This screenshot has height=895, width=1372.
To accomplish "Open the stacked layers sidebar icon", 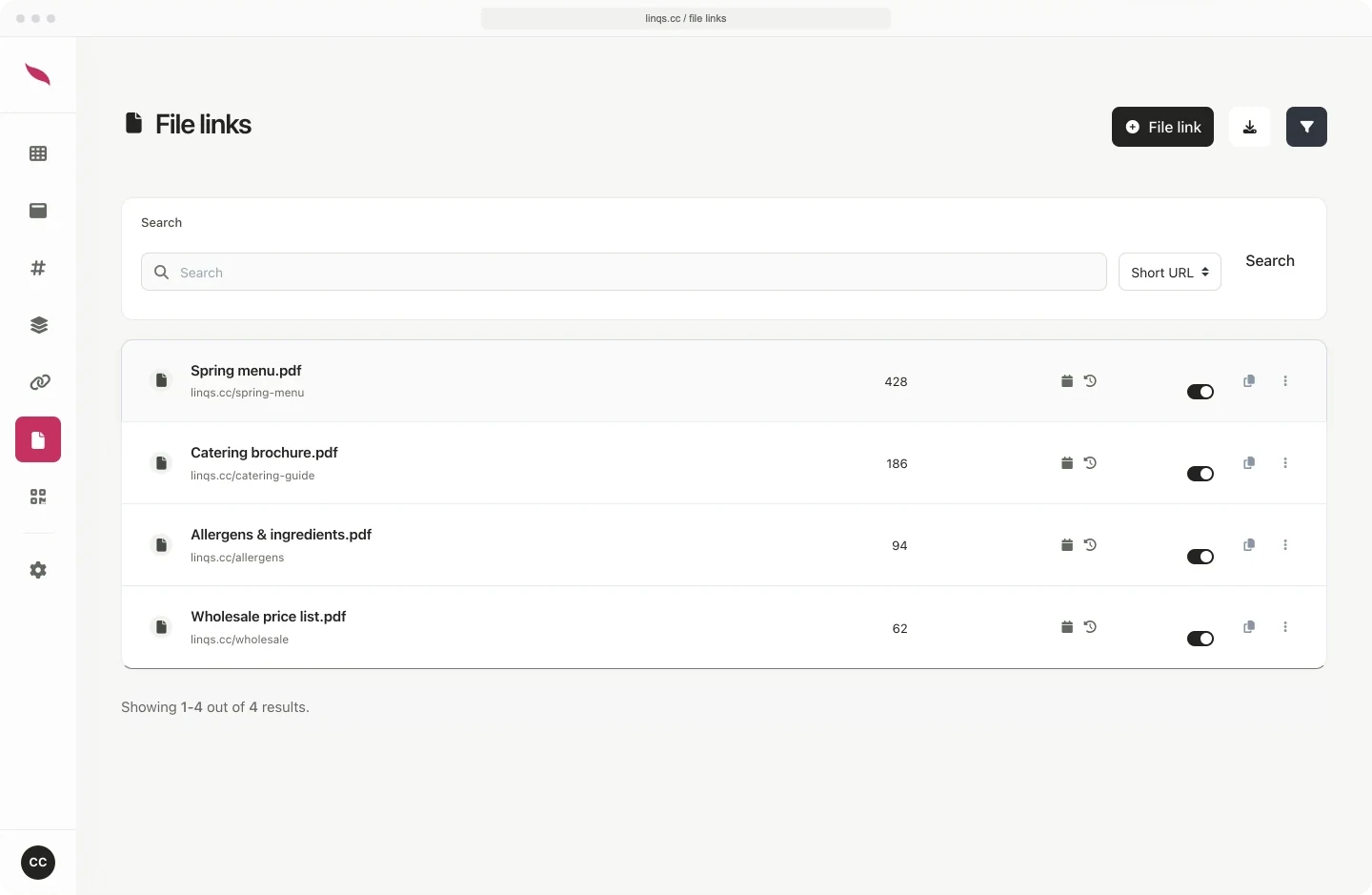I will pyautogui.click(x=38, y=325).
